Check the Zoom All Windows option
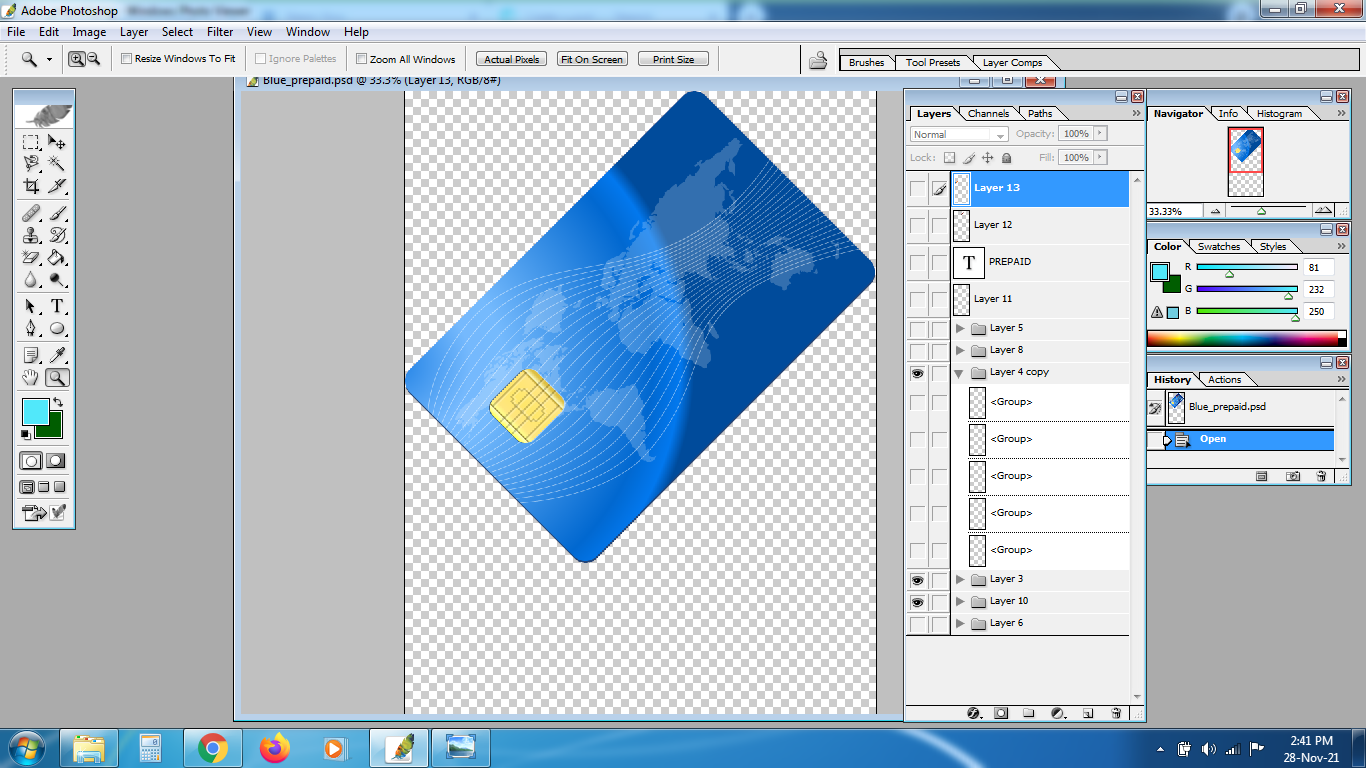The image size is (1366, 768). pos(362,59)
